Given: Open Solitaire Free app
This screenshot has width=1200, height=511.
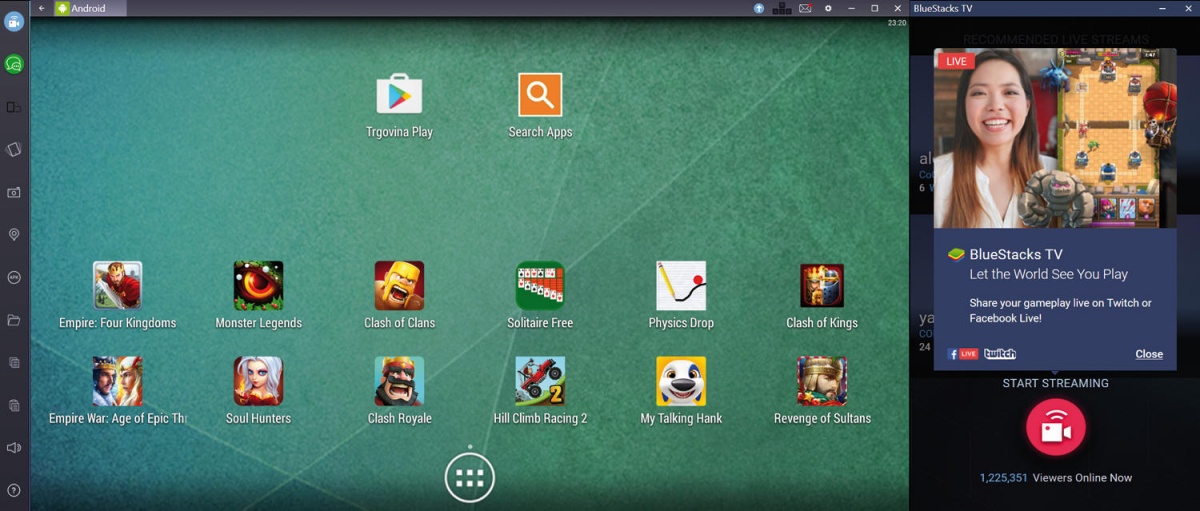Looking at the screenshot, I should click(540, 296).
